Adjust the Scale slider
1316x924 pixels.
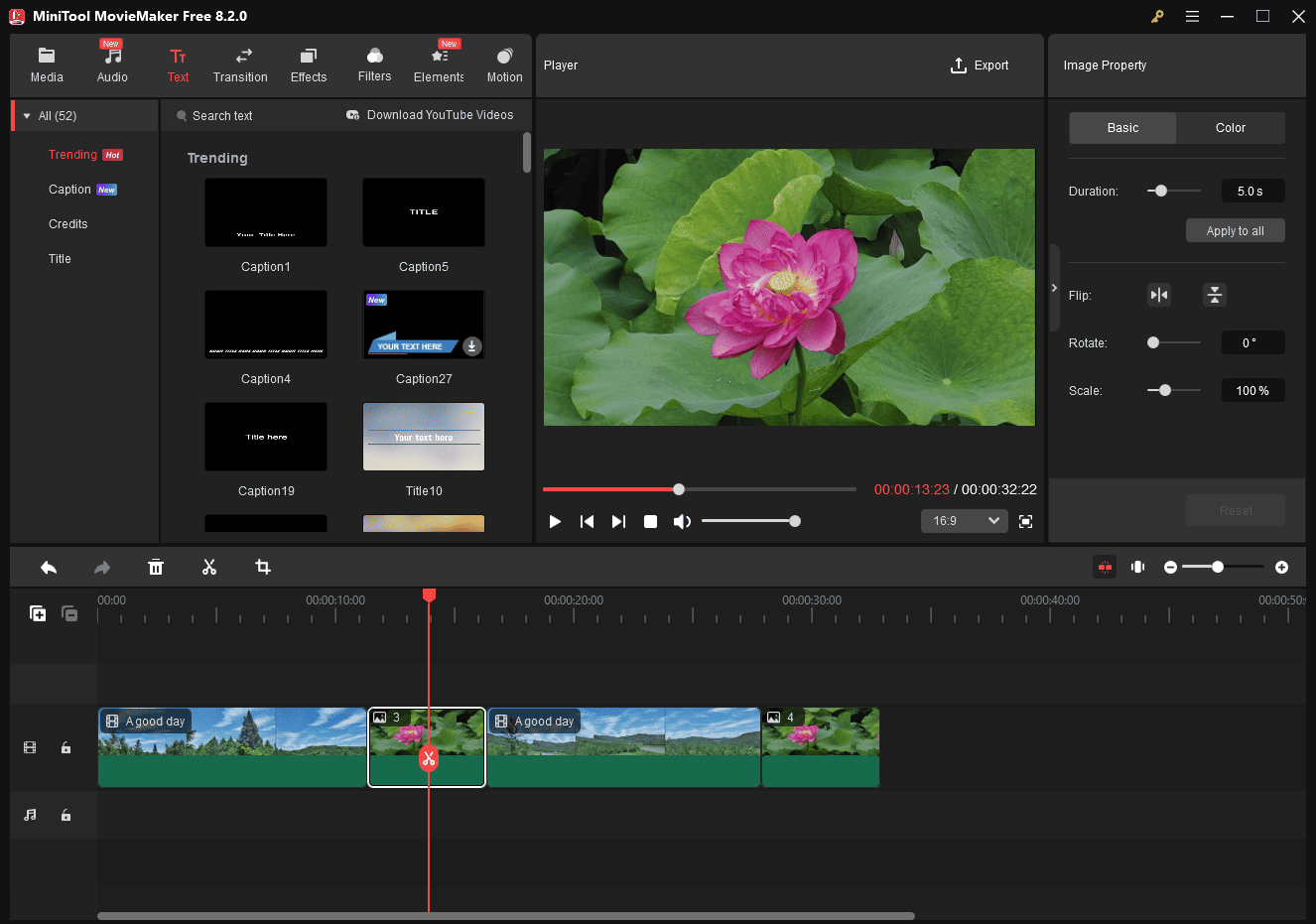(1174, 390)
